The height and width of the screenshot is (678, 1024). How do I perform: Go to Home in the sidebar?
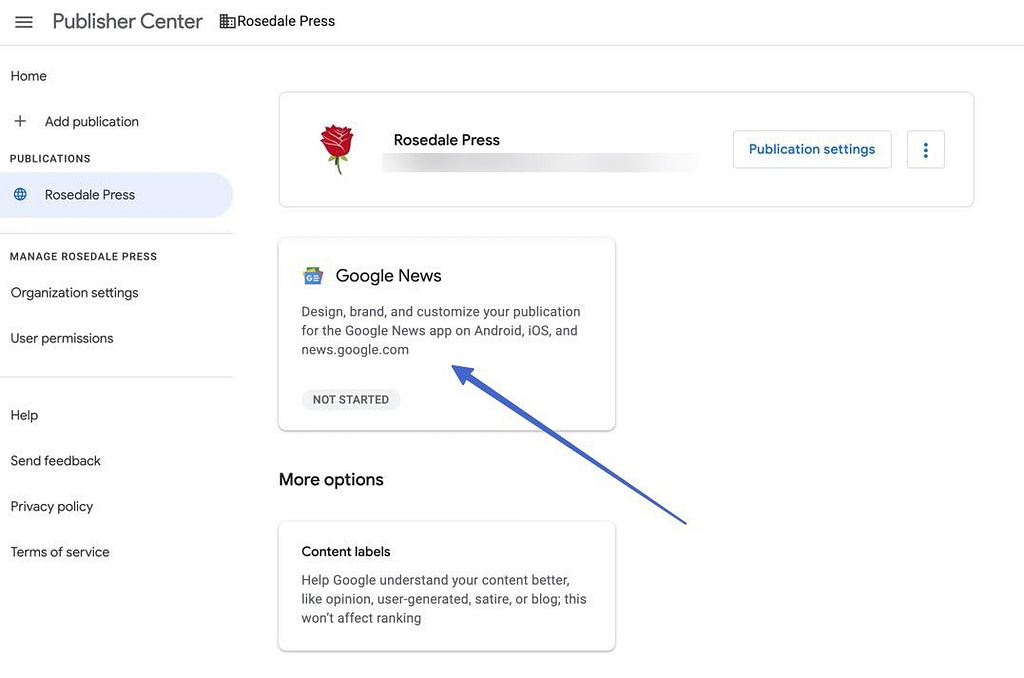point(28,75)
